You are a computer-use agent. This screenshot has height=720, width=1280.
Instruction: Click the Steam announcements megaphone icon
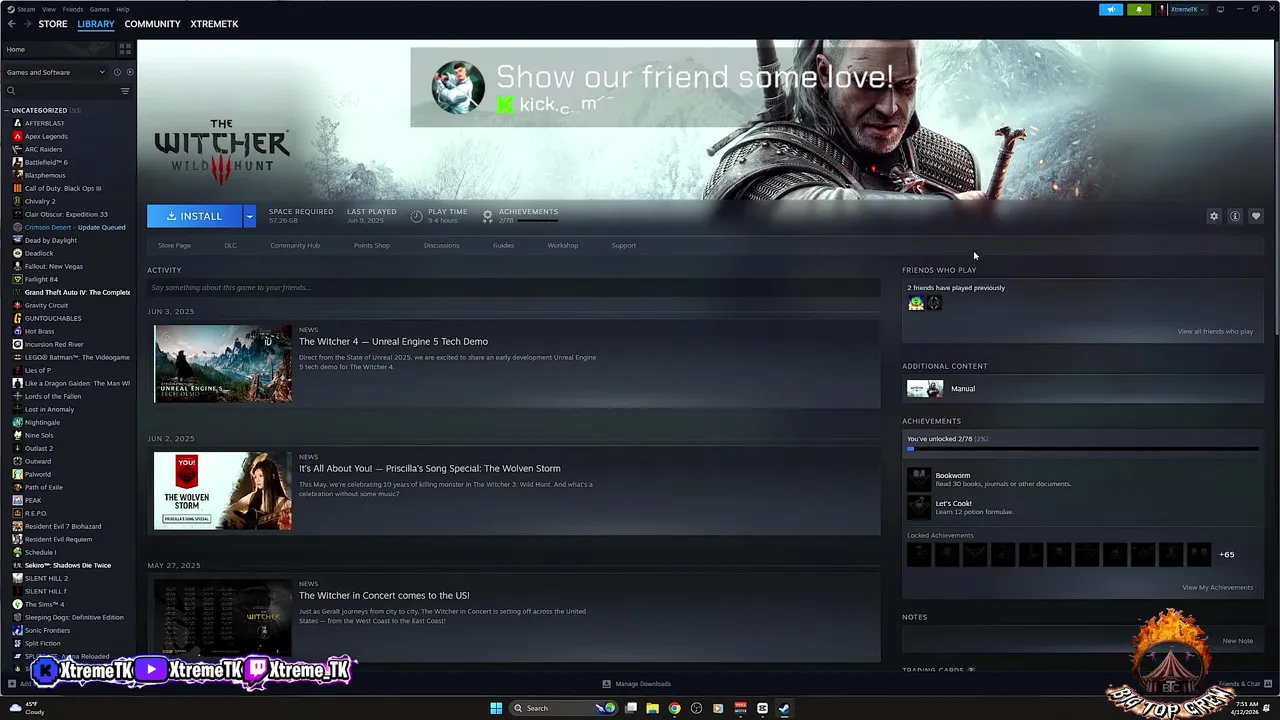pos(1111,9)
